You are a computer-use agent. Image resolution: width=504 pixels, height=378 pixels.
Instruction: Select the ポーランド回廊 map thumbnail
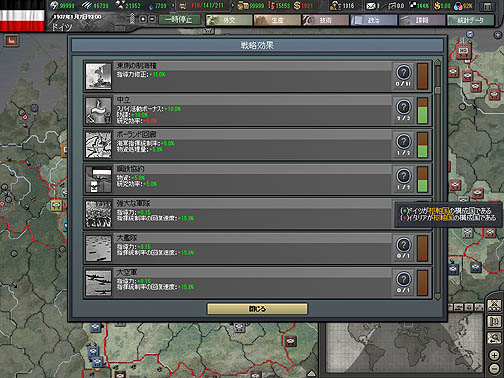point(98,145)
